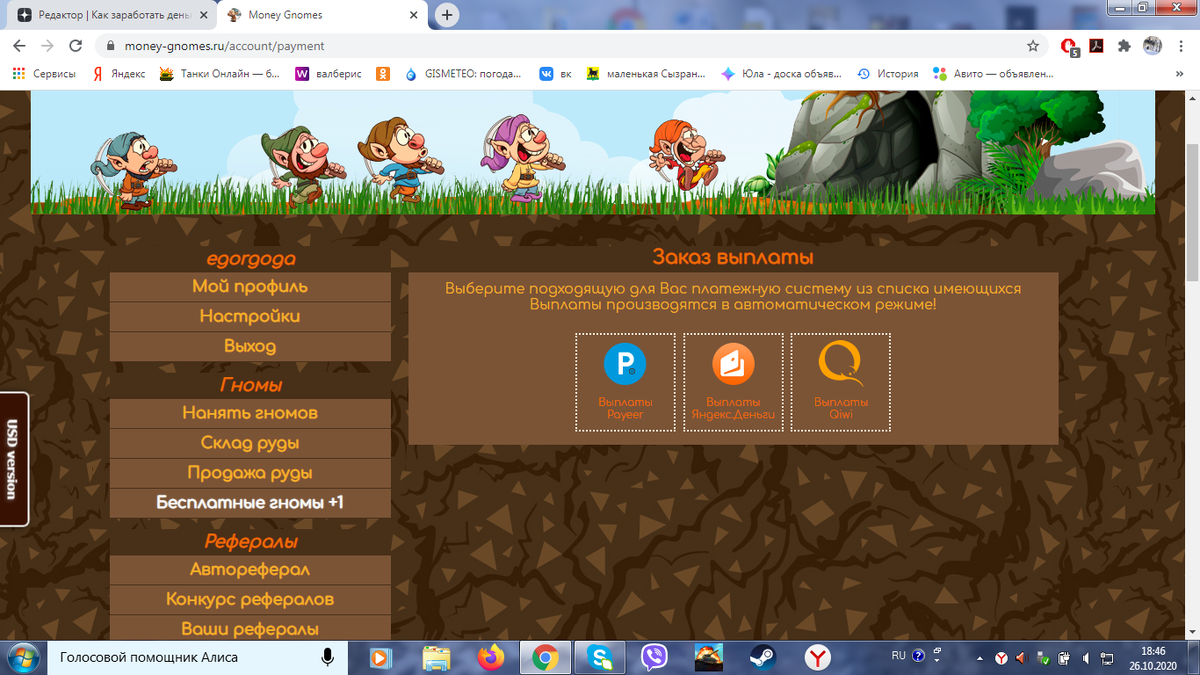This screenshot has height=675, width=1200.
Task: Open File Explorer from the taskbar
Action: pos(436,658)
